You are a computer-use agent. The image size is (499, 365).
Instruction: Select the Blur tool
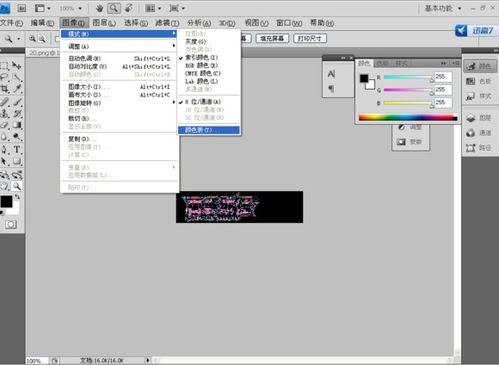pyautogui.click(x=5, y=137)
